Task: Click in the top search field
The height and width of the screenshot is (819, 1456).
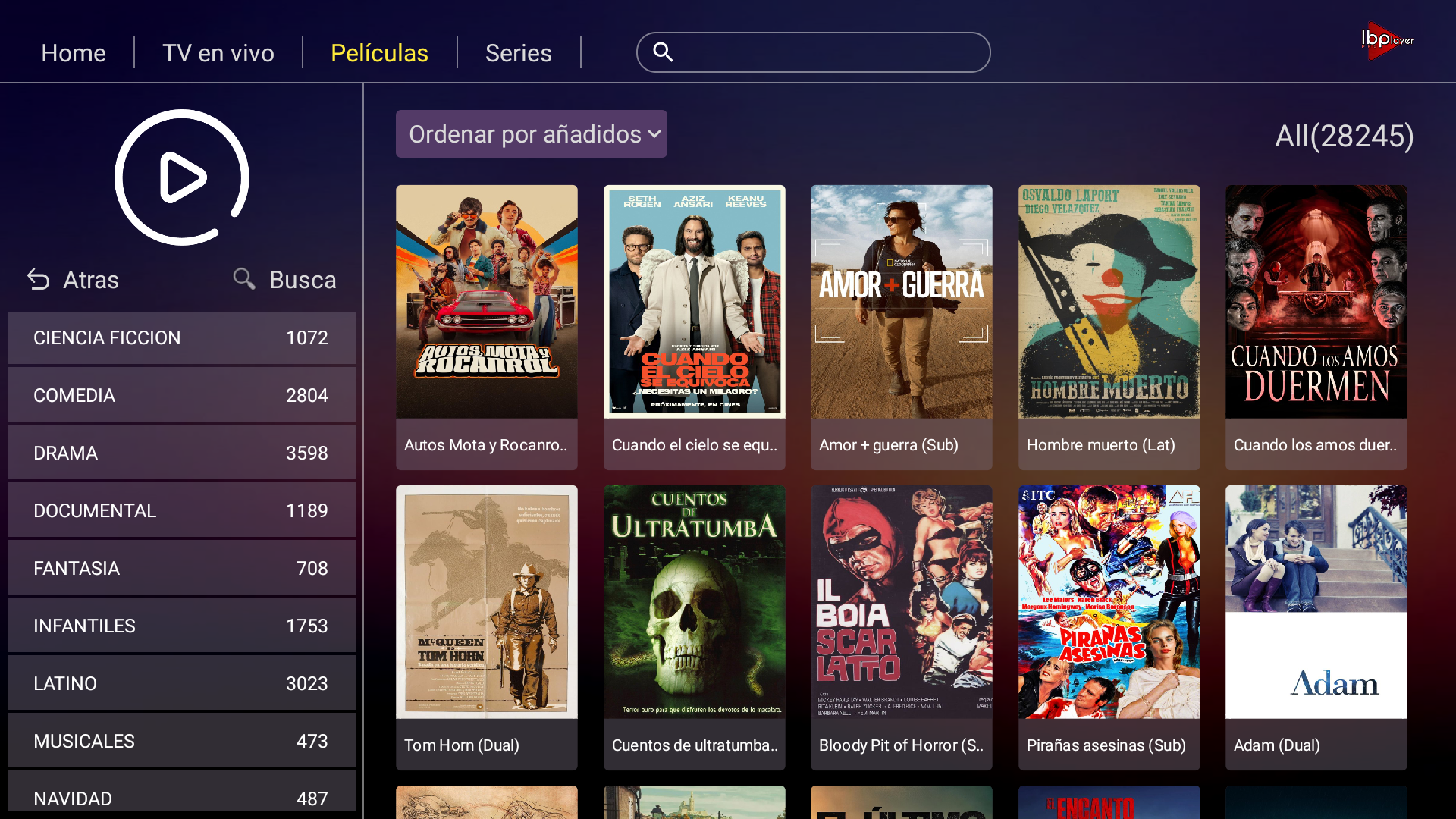Action: point(827,52)
